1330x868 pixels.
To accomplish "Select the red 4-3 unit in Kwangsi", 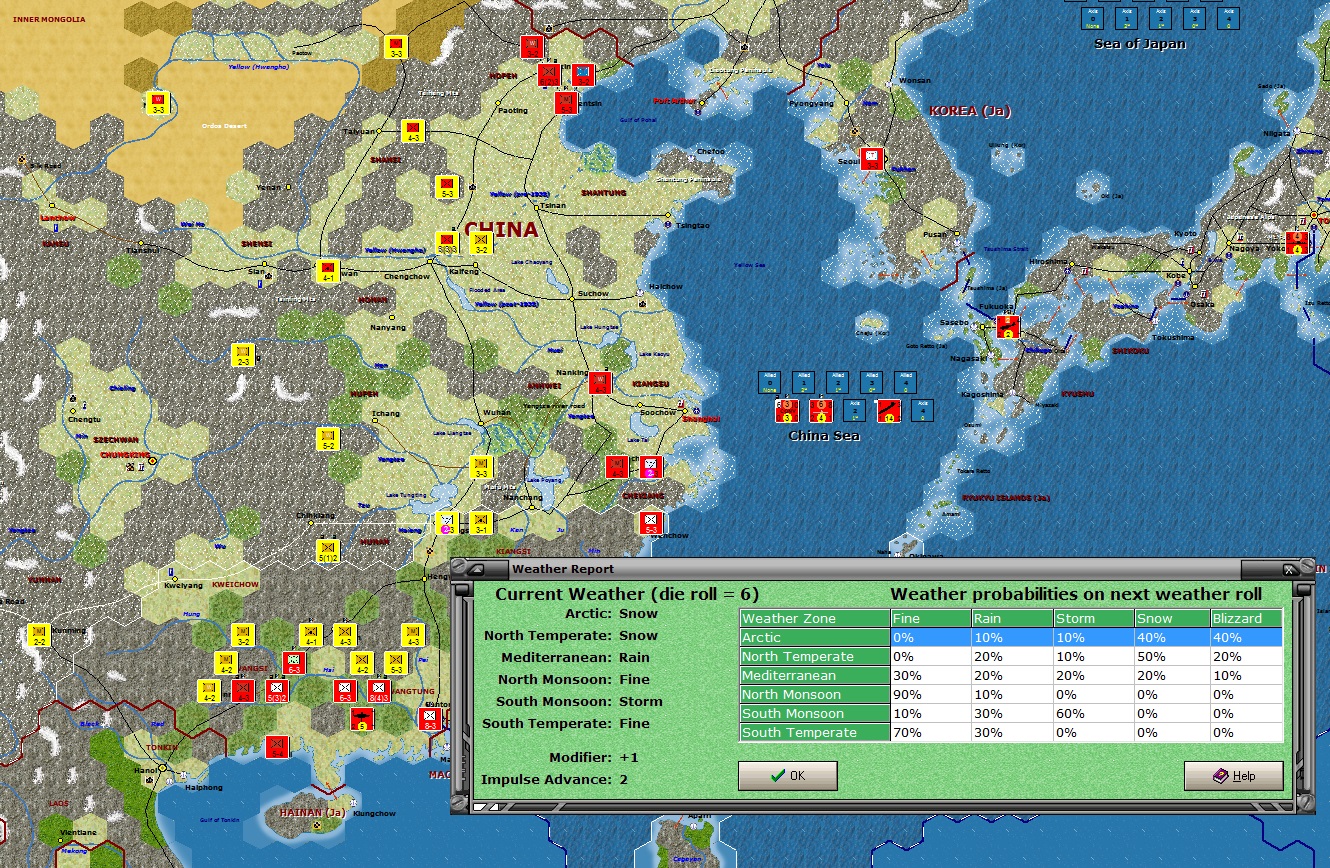I will click(243, 691).
